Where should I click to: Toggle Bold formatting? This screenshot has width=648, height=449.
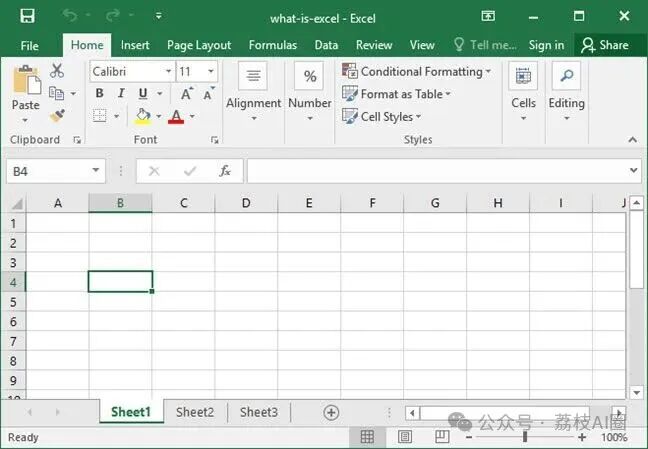[100, 93]
